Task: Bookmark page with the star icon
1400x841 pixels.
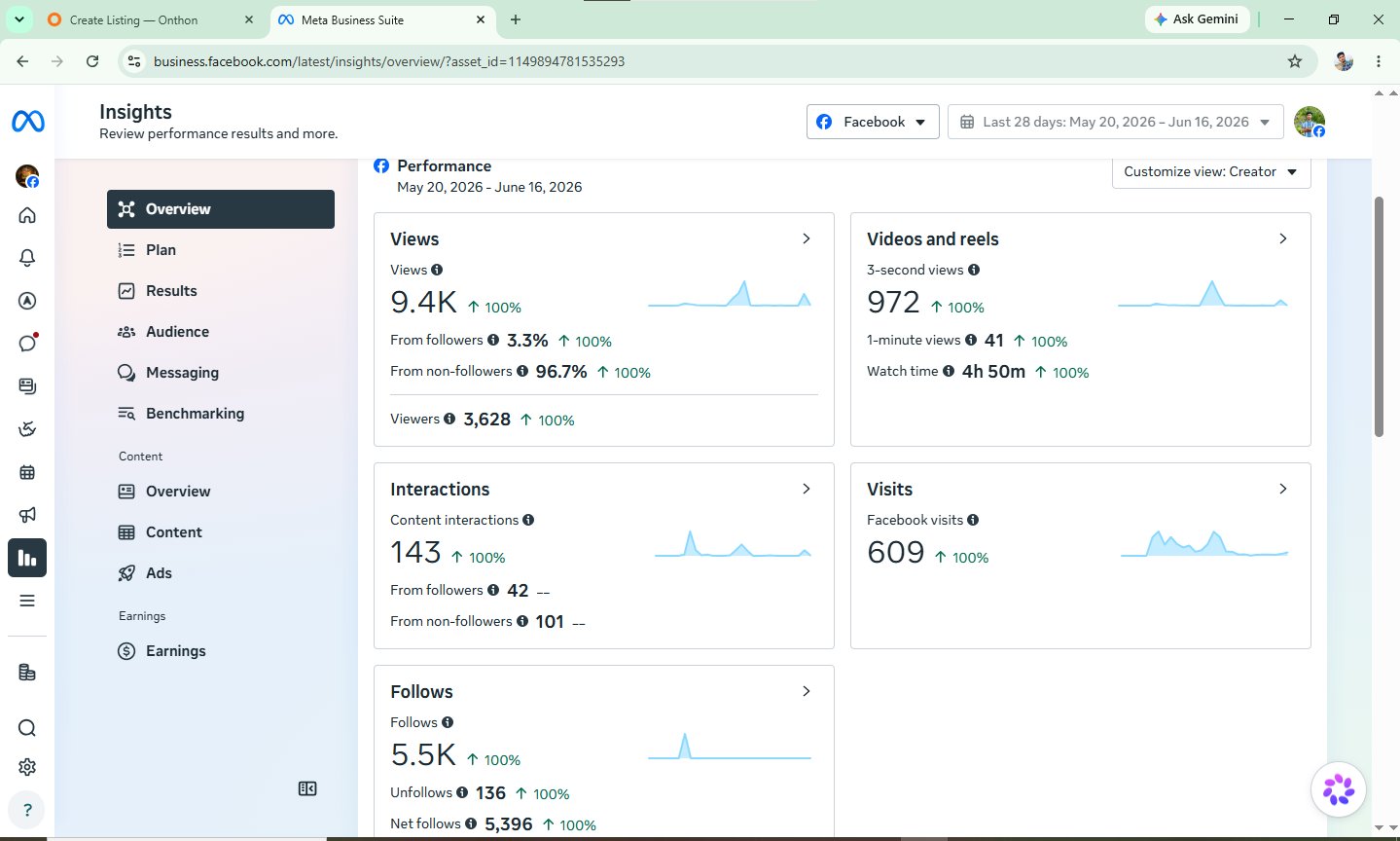Action: pos(1295,61)
